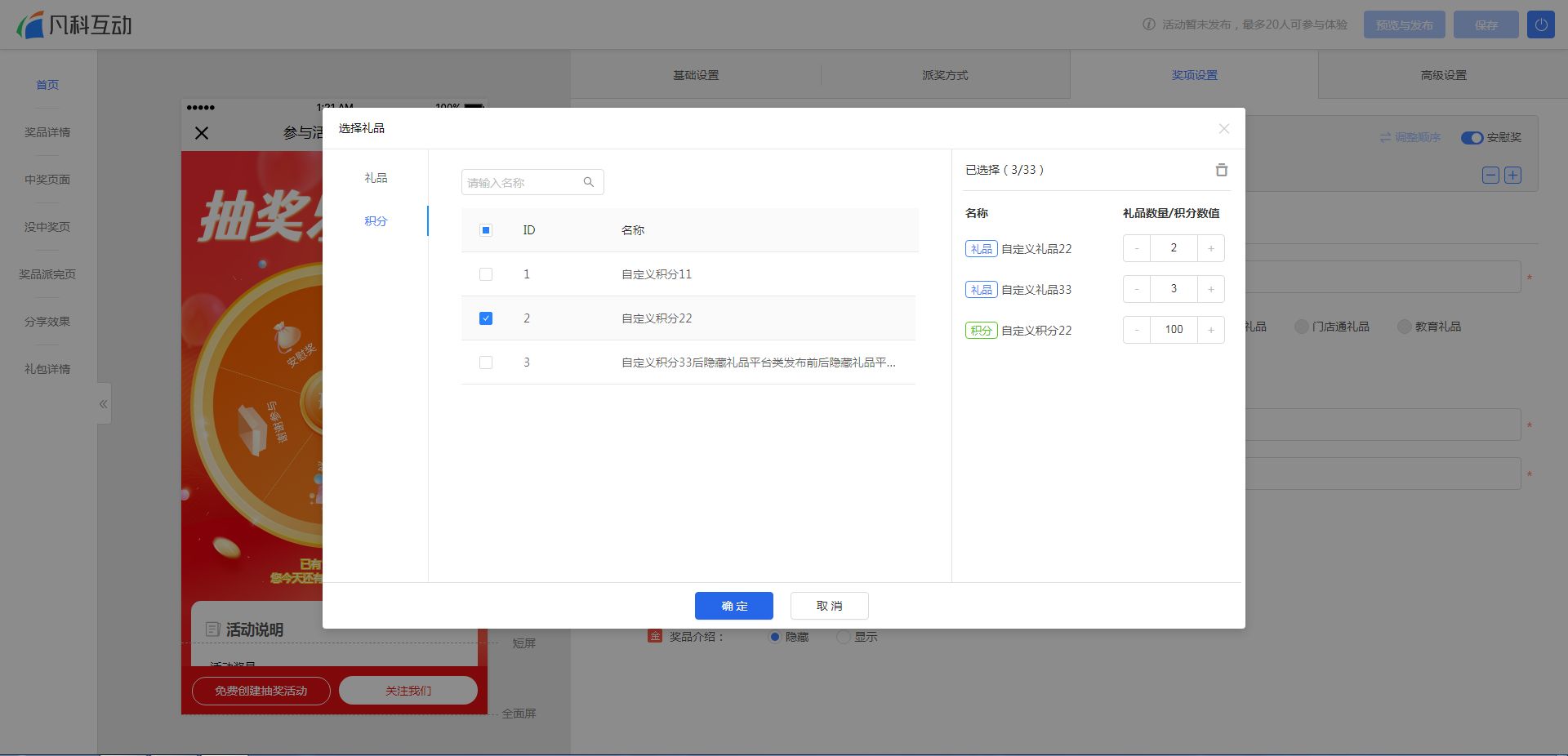
Task: Go to 分享效果 in left sidebar
Action: click(47, 322)
